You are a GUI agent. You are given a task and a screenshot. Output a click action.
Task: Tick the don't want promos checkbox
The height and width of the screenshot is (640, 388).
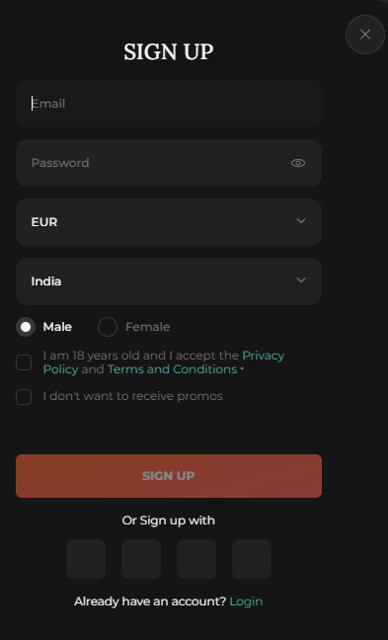(24, 397)
